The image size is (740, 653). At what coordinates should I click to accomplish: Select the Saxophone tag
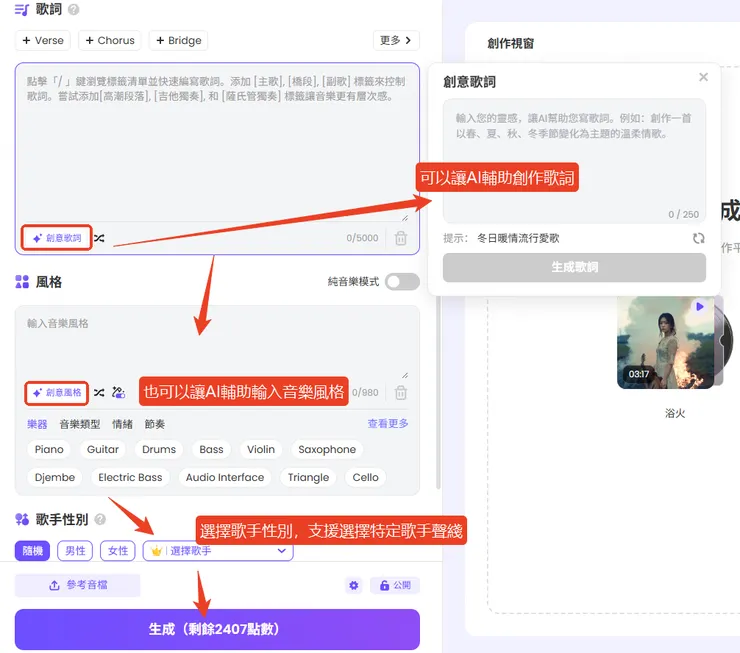327,449
